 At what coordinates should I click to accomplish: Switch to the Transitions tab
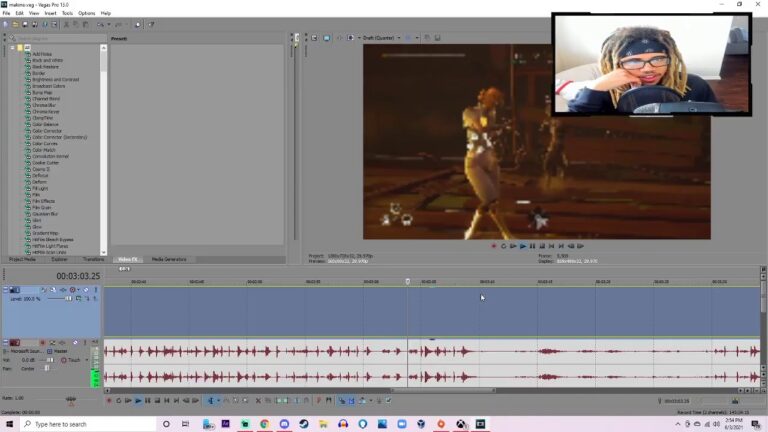[93, 259]
